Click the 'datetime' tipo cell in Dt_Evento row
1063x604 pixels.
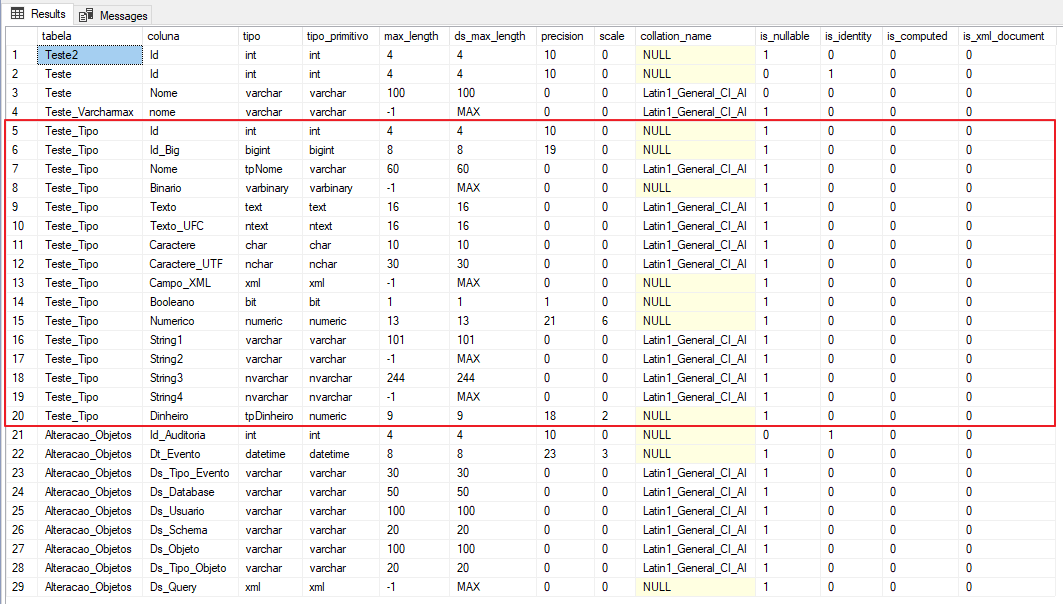pos(270,454)
